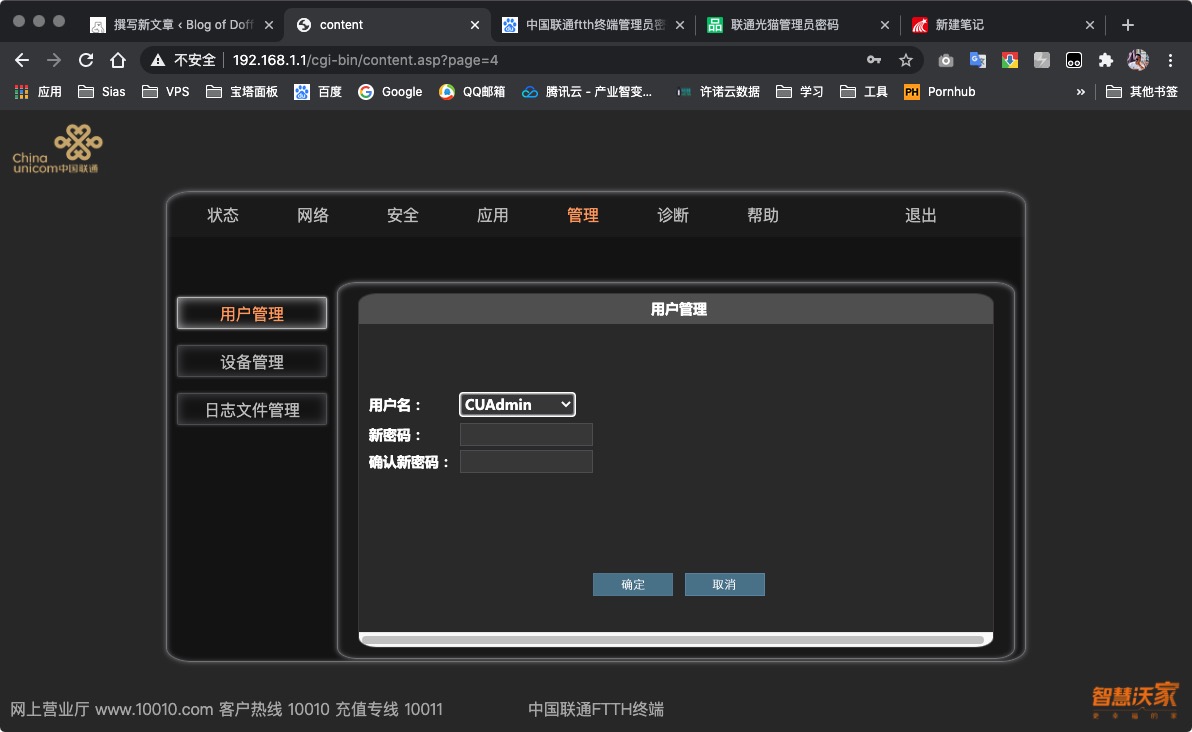Click the home icon in browser toolbar
Image resolution: width=1192 pixels, height=732 pixels.
pos(118,60)
